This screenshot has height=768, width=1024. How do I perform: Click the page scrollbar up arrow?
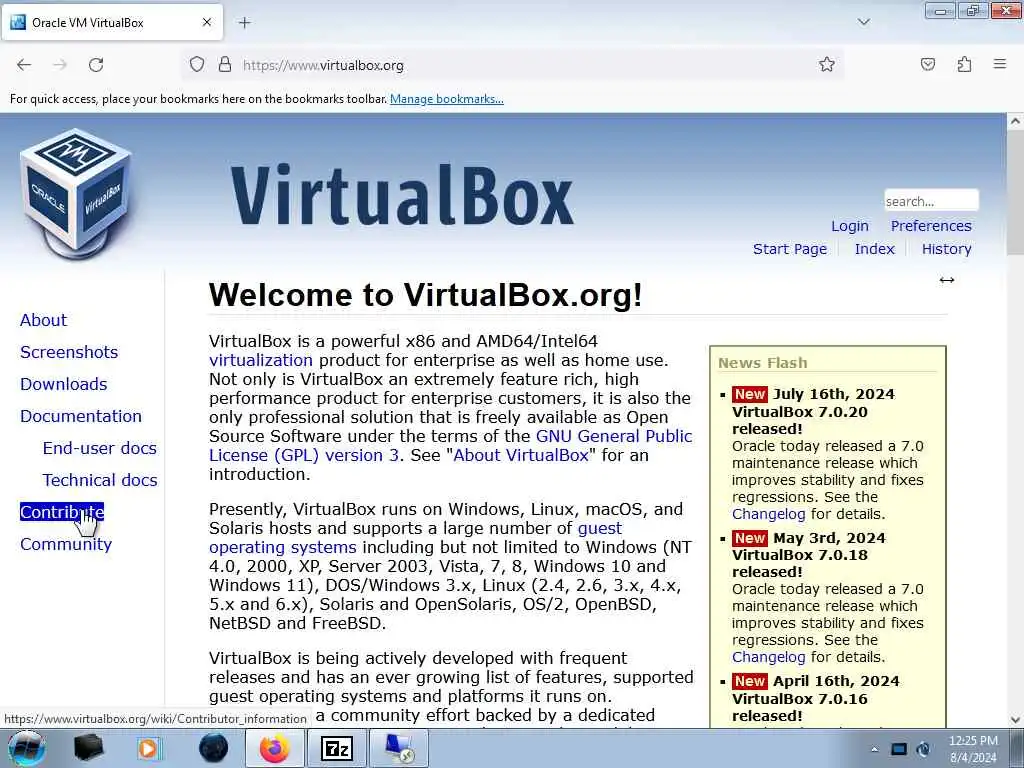point(1015,121)
